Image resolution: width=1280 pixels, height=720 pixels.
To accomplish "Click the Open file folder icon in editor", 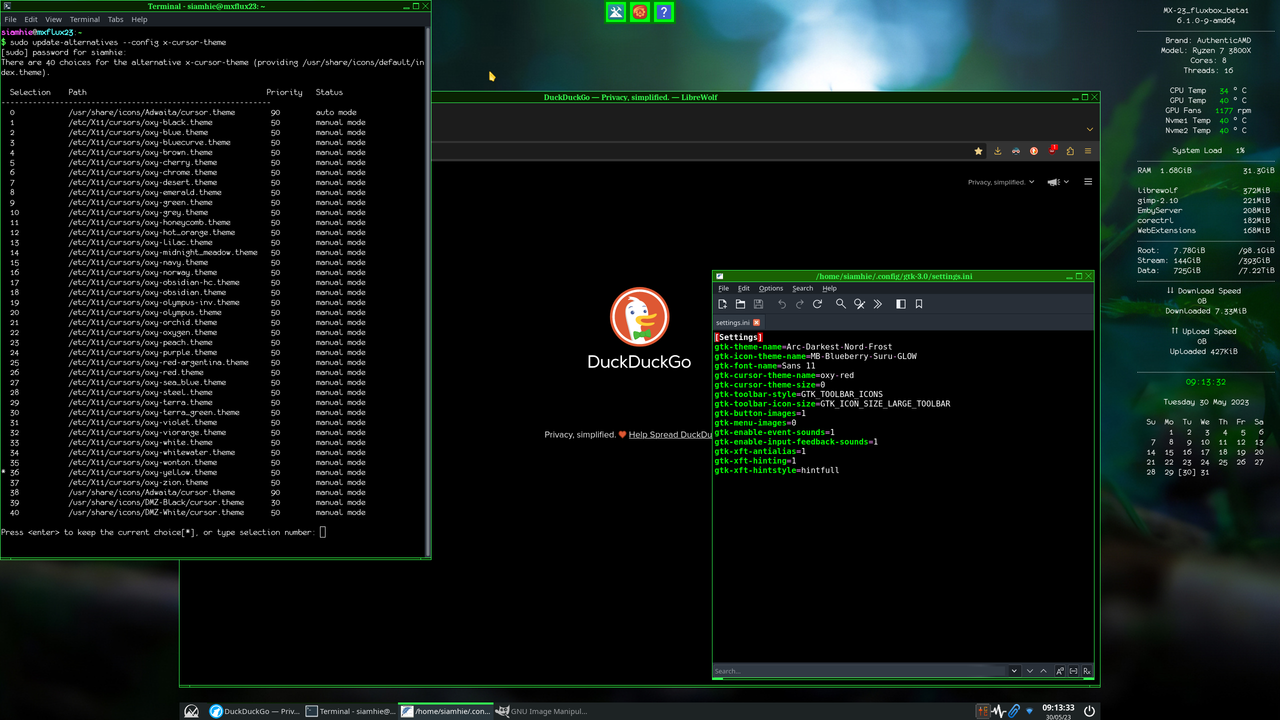I will coord(740,304).
